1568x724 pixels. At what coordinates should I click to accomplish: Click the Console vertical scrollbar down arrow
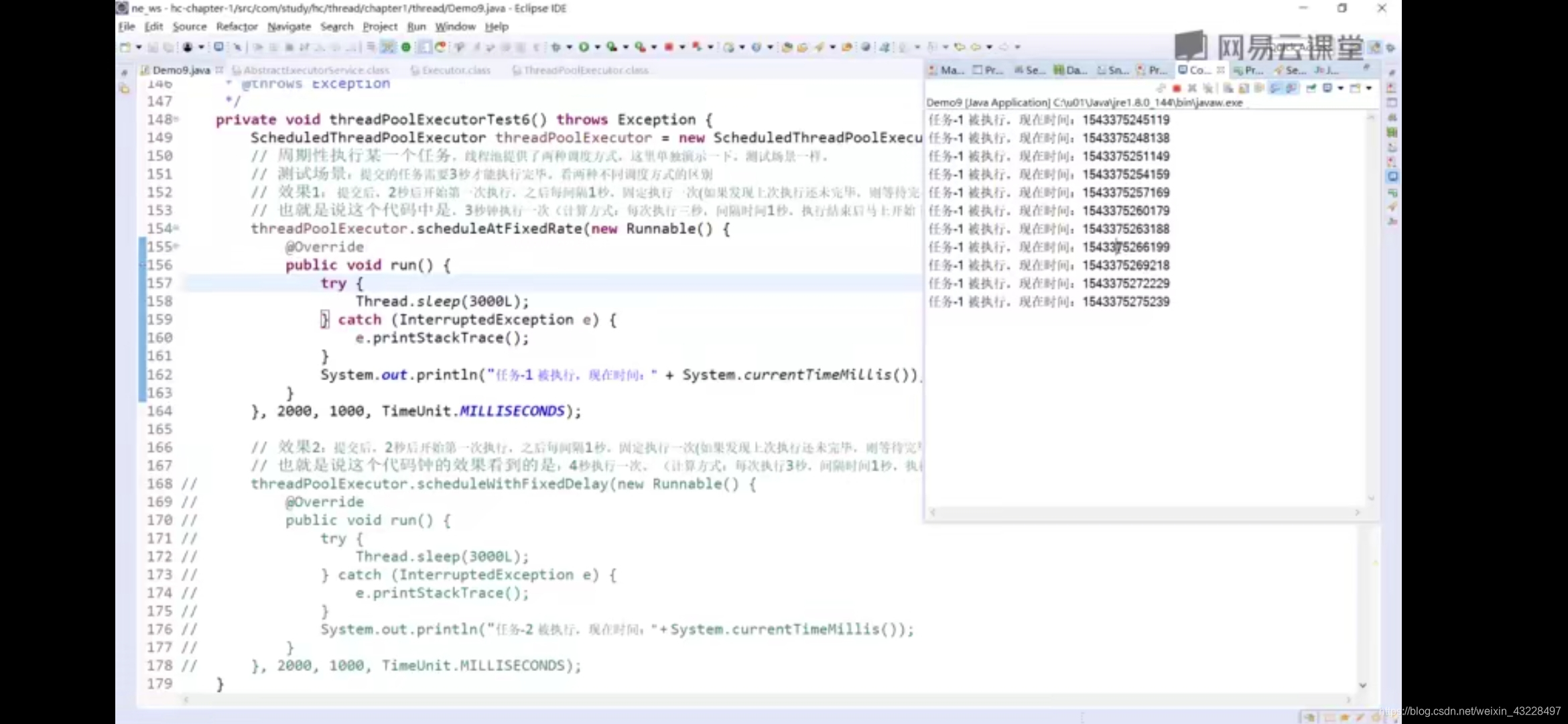tap(1371, 498)
